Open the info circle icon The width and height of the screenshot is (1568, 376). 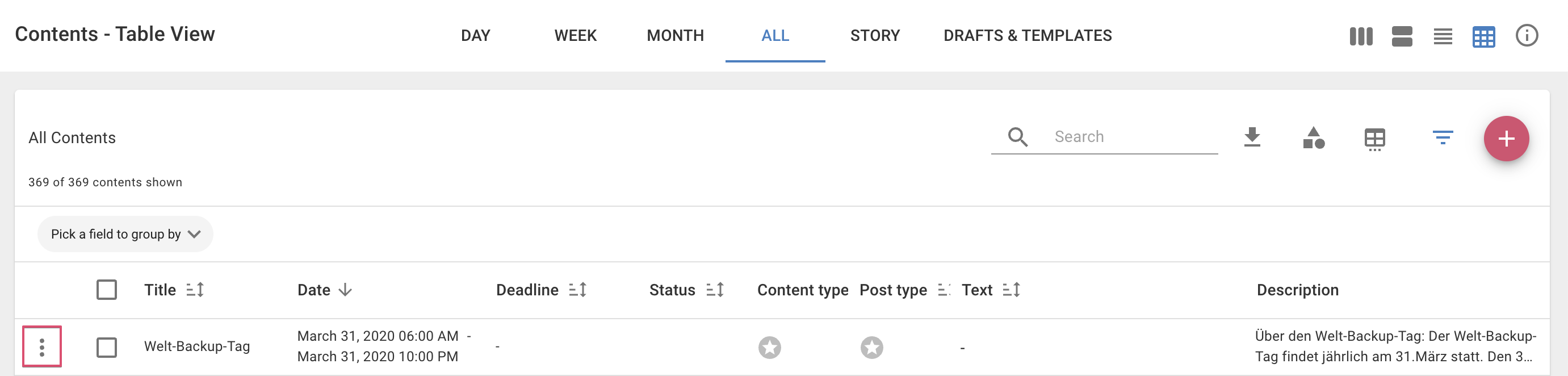pos(1526,35)
